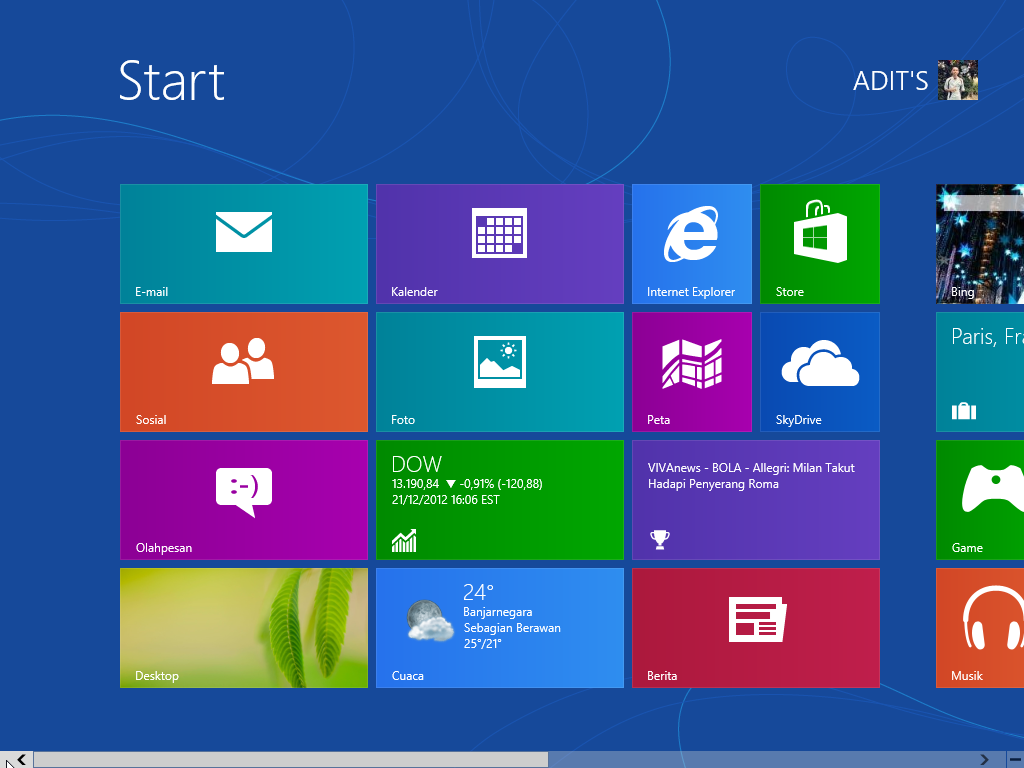Click the Sebagian Berawan weather text
Image resolution: width=1024 pixels, height=768 pixels.
point(512,628)
